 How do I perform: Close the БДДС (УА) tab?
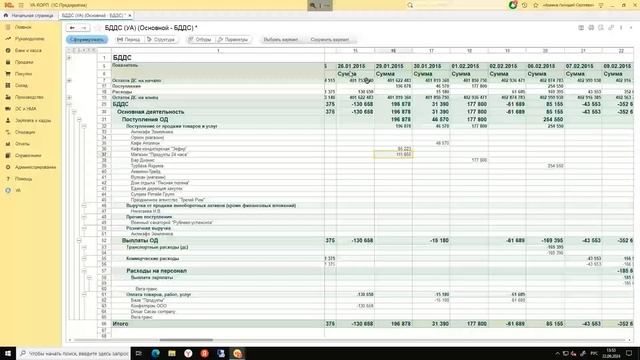click(x=130, y=16)
